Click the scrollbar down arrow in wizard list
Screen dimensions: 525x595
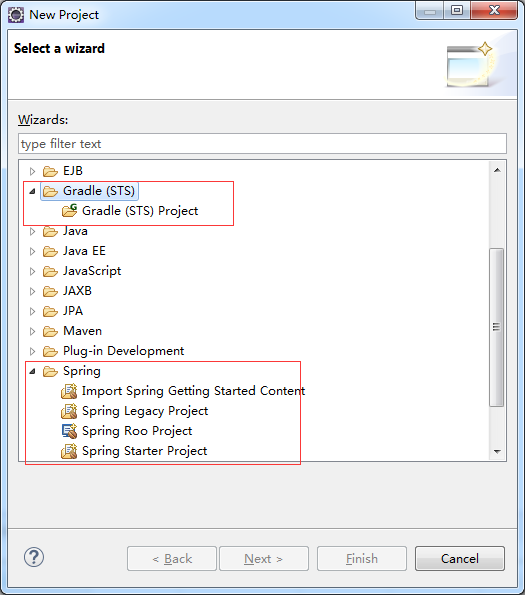tap(497, 452)
